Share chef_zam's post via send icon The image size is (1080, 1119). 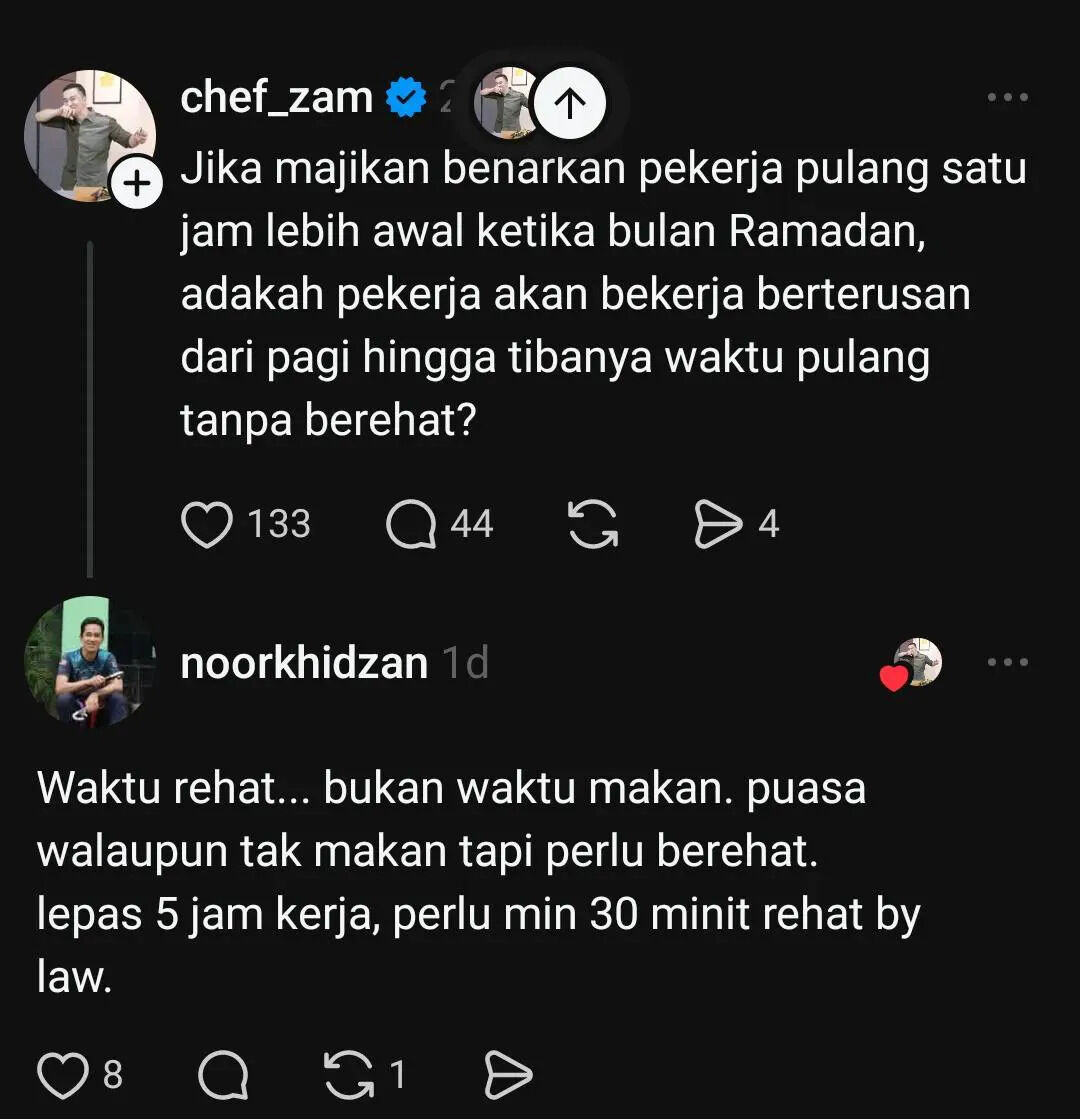[718, 524]
